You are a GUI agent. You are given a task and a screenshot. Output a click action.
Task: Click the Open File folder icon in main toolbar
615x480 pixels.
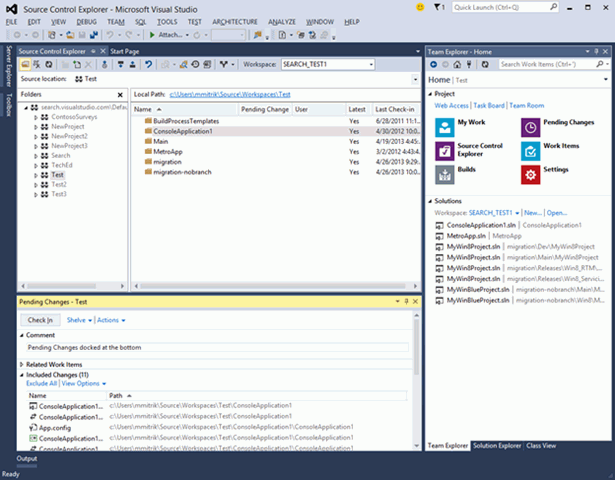[x=71, y=35]
